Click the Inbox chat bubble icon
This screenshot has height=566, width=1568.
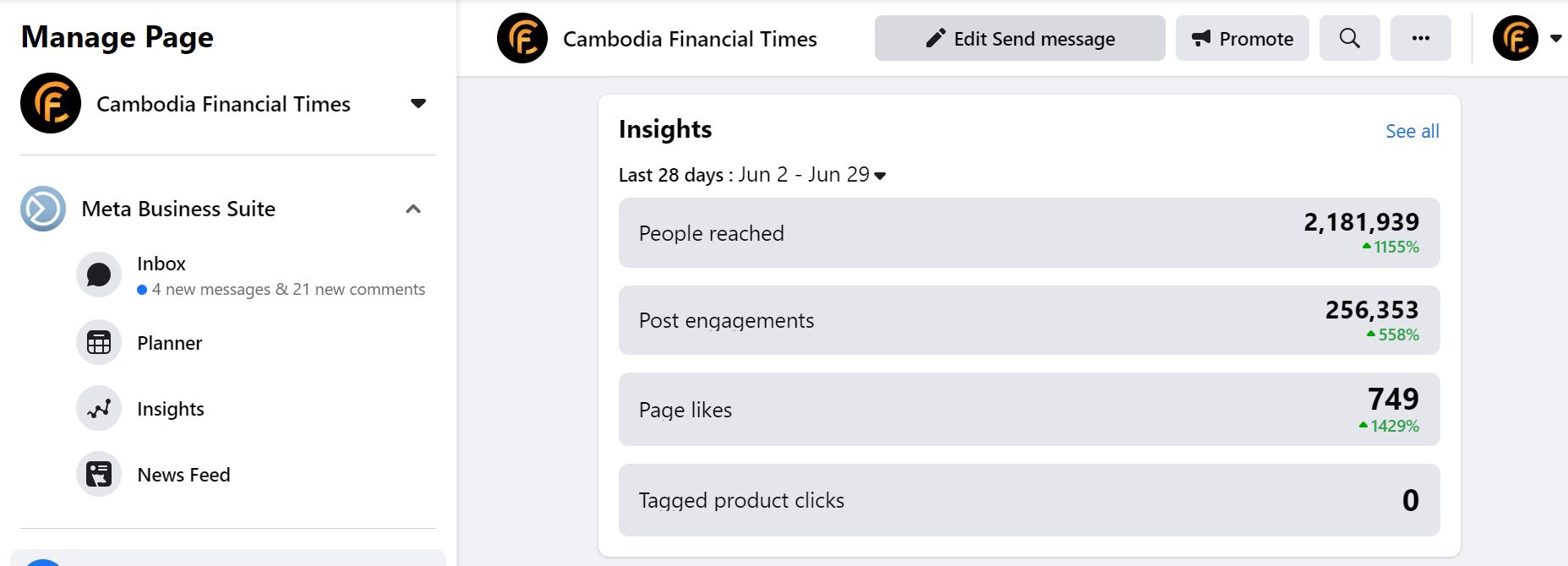99,275
